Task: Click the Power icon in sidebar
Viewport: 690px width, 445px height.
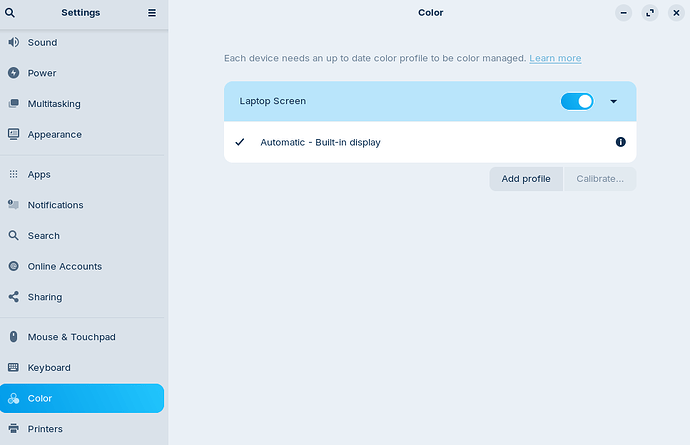Action: click(14, 73)
